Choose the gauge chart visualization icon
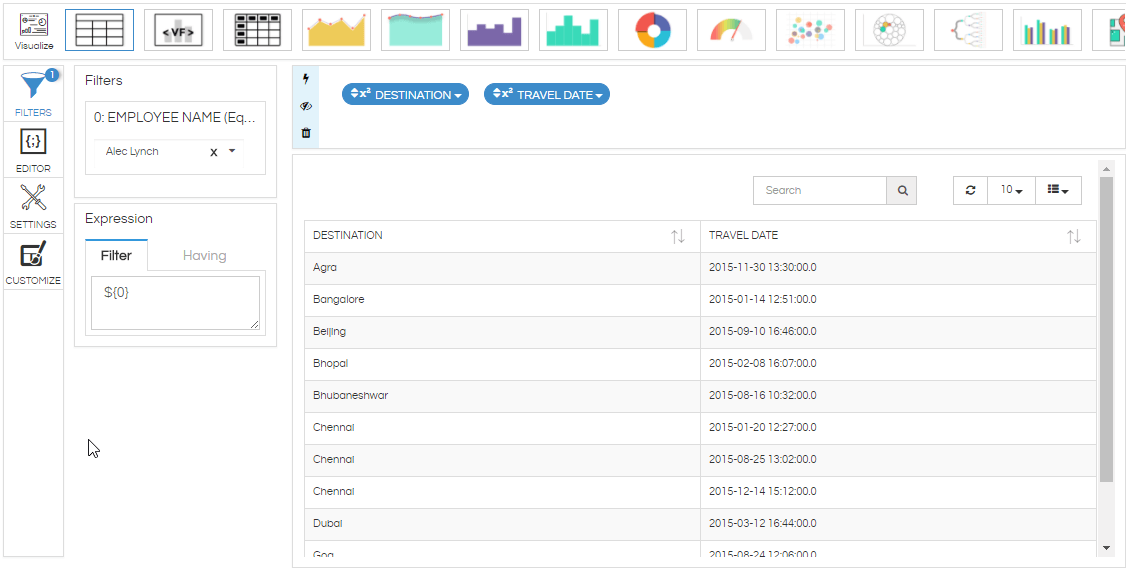This screenshot has width=1126, height=568. [x=731, y=30]
